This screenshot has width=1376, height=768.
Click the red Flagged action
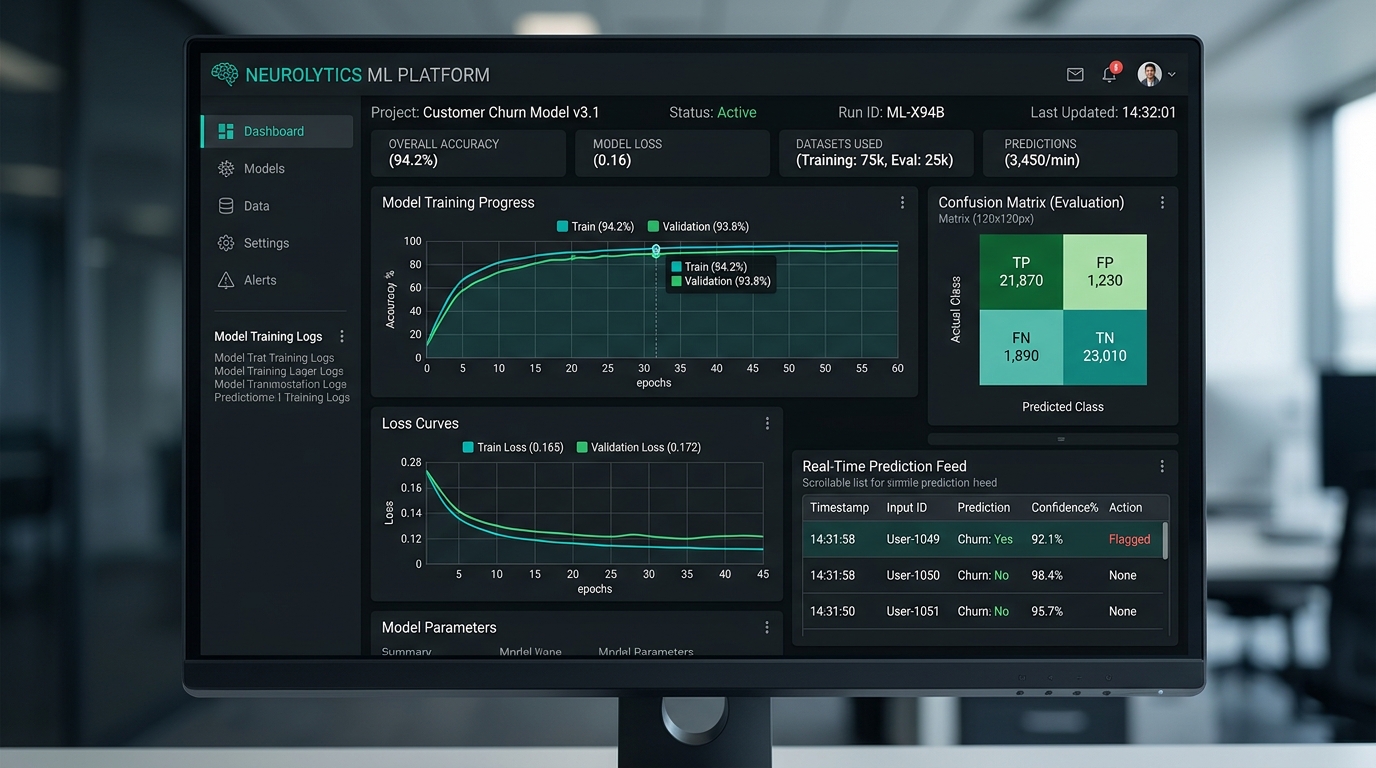(x=1130, y=540)
